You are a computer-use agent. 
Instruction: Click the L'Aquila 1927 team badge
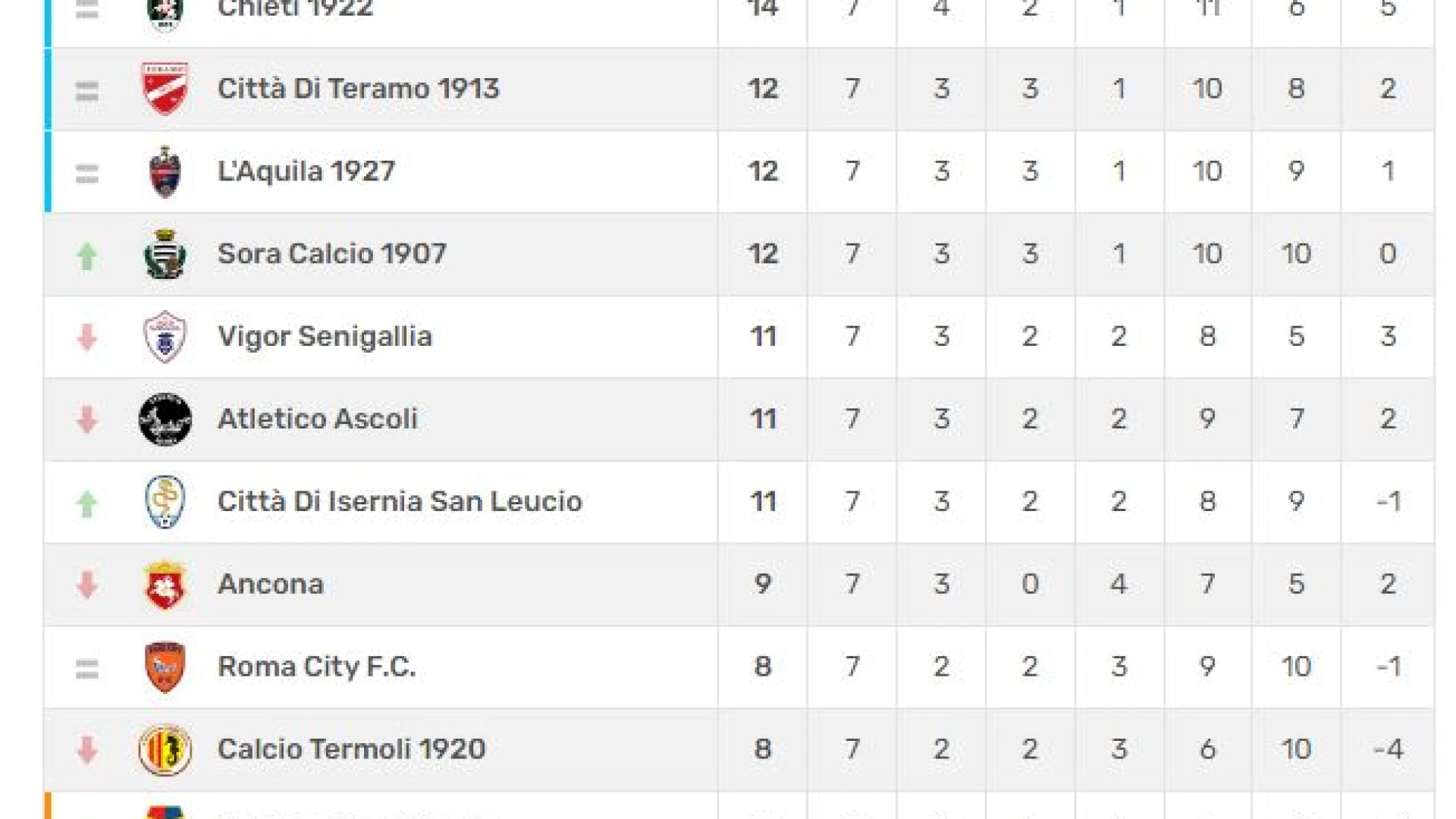click(x=165, y=172)
